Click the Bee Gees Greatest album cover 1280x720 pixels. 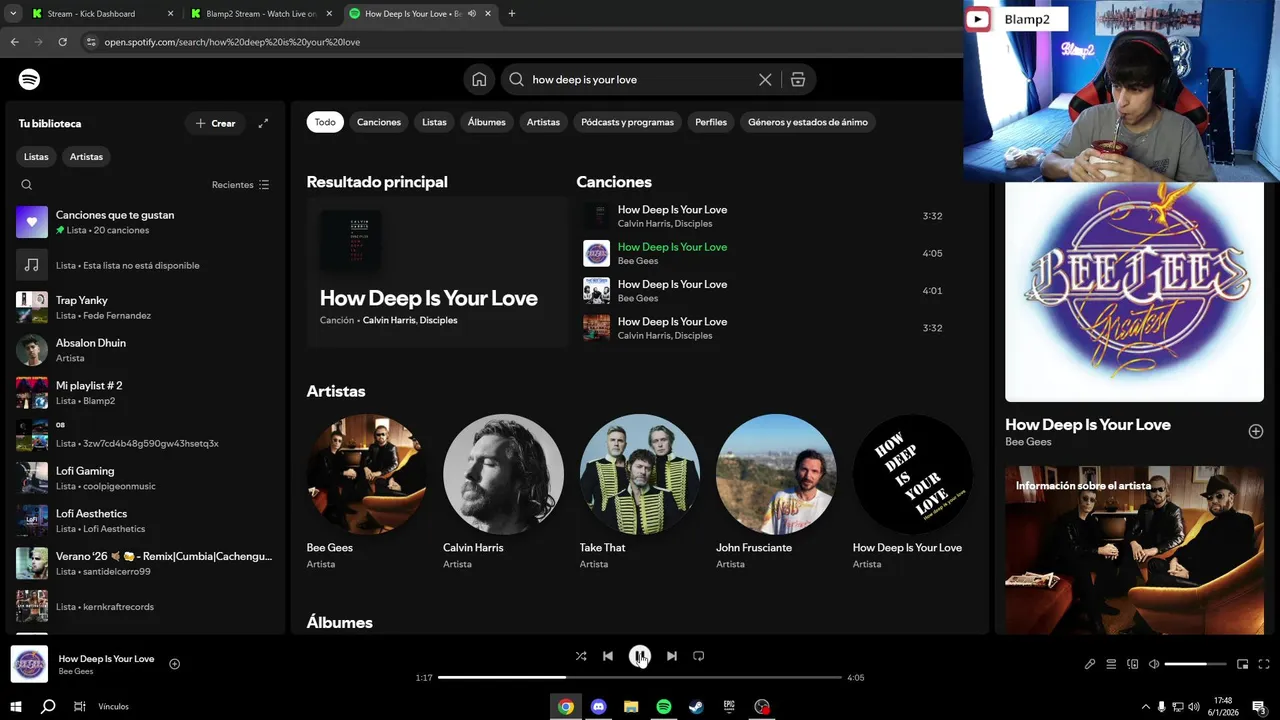coord(1134,291)
